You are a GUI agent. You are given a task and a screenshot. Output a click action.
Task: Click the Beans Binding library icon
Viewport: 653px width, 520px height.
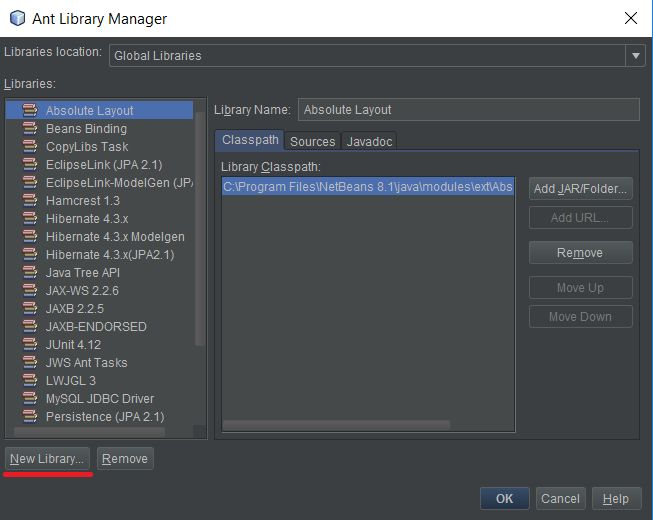click(30, 128)
